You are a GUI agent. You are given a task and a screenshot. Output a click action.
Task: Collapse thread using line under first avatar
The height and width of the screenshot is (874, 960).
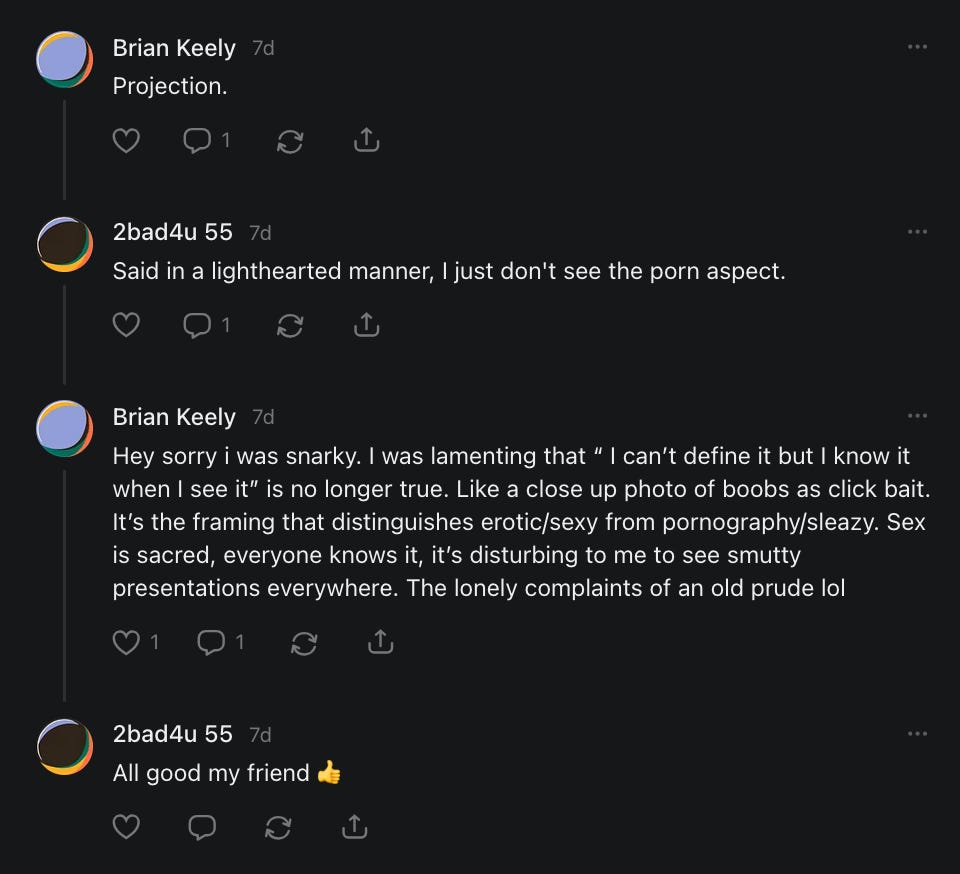tap(65, 150)
